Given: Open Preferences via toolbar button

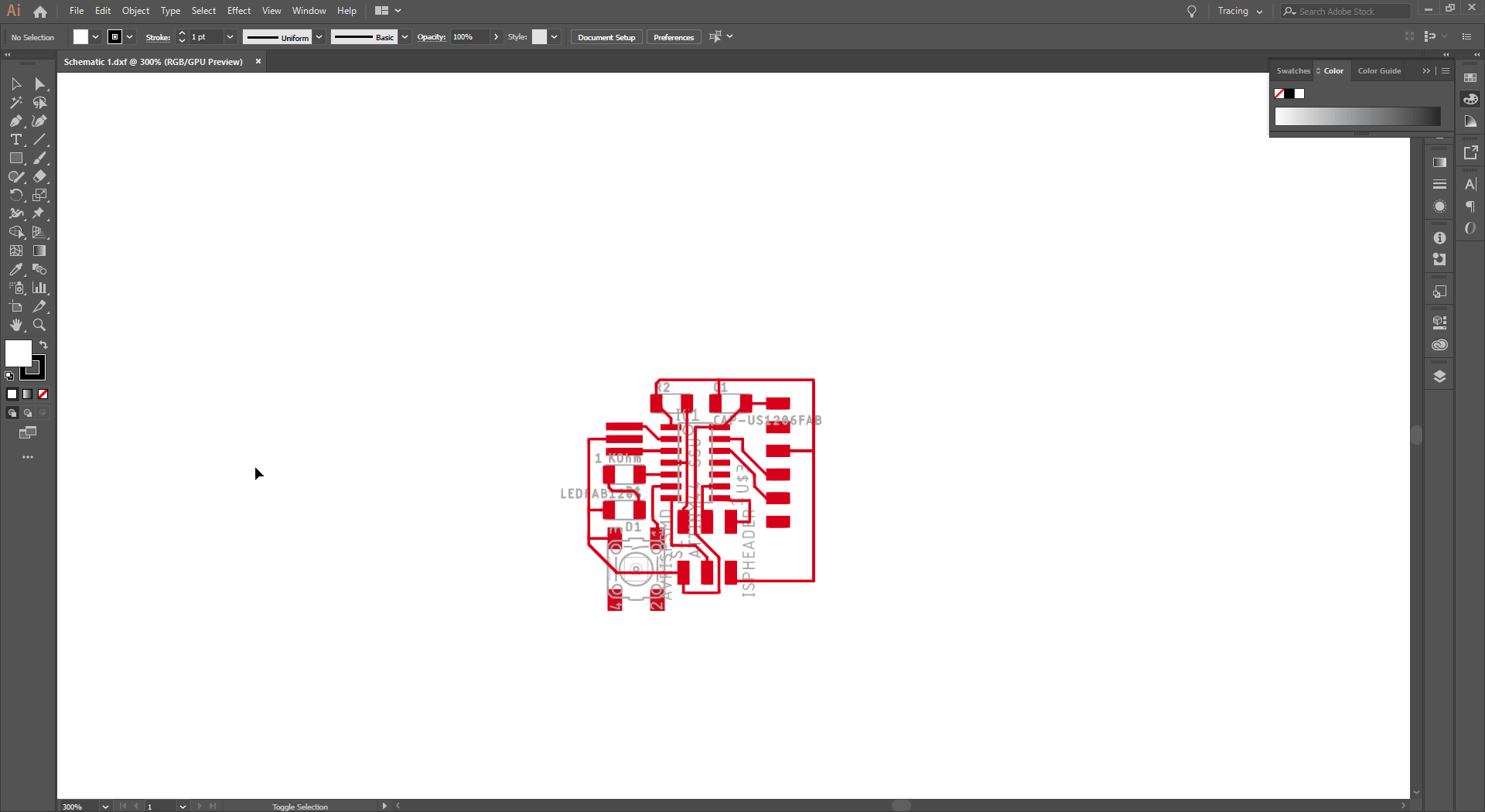Looking at the screenshot, I should pos(673,36).
